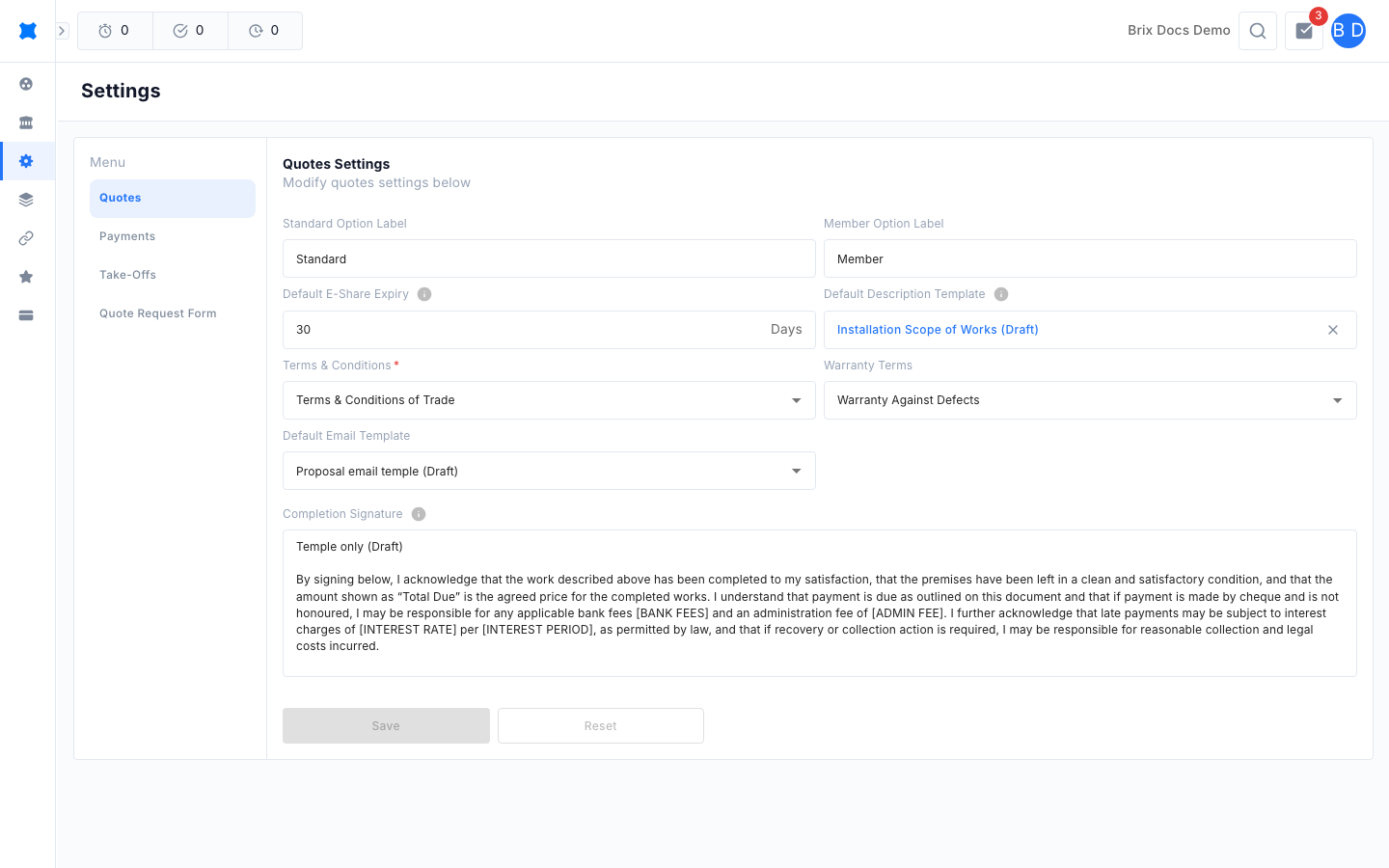Open the stacked layers sidebar icon
Screen dimensions: 1389x868
click(x=26, y=200)
